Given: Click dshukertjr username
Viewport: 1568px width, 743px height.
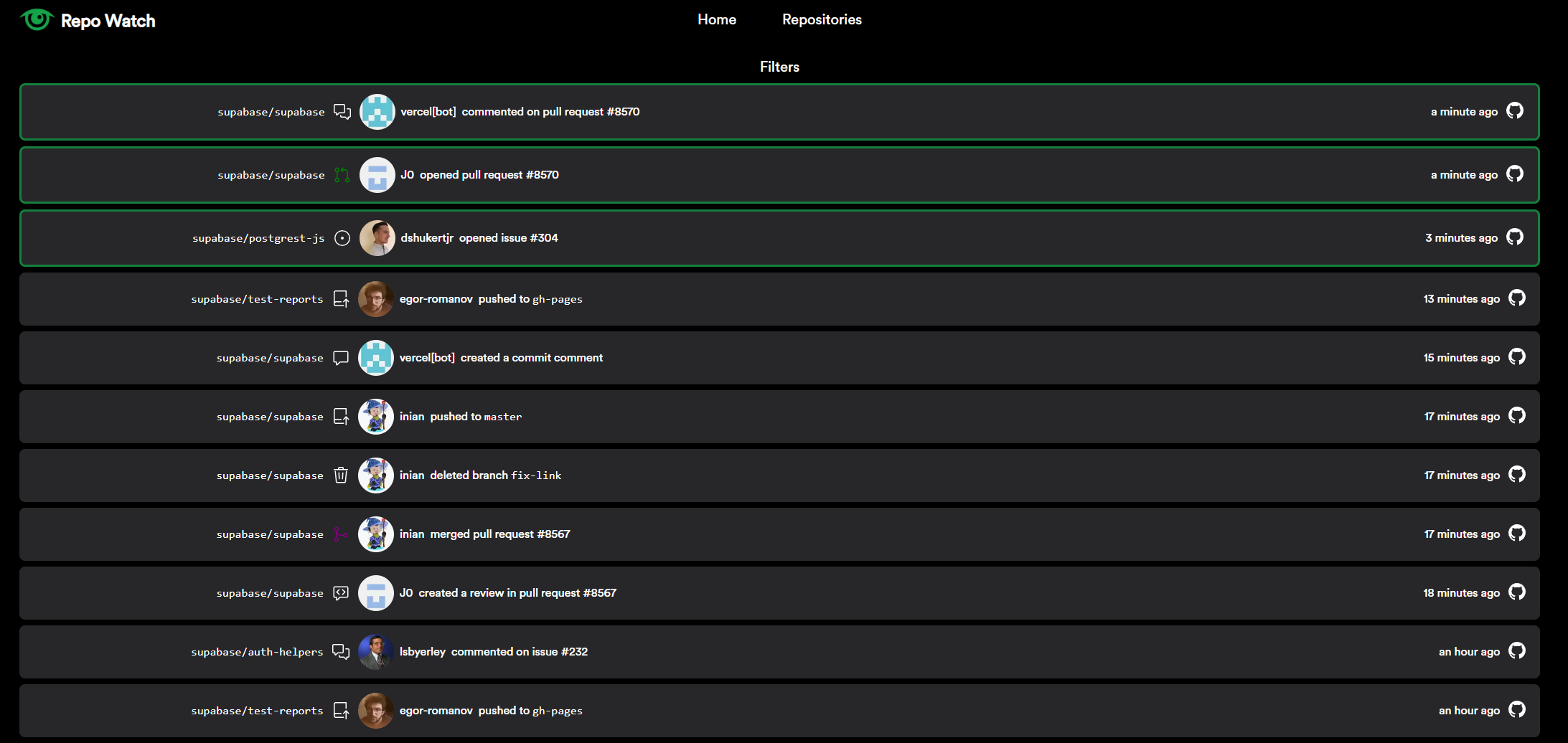Looking at the screenshot, I should (x=427, y=238).
